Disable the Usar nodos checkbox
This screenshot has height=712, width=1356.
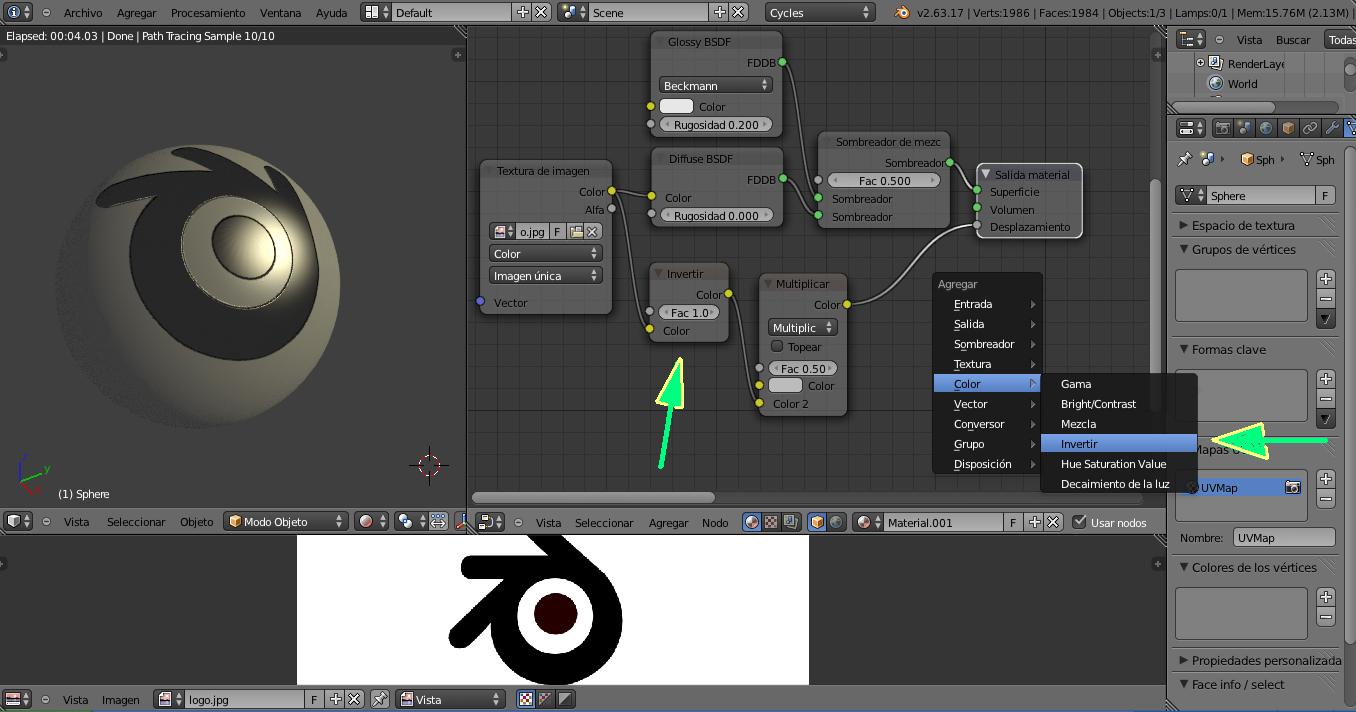tap(1079, 522)
